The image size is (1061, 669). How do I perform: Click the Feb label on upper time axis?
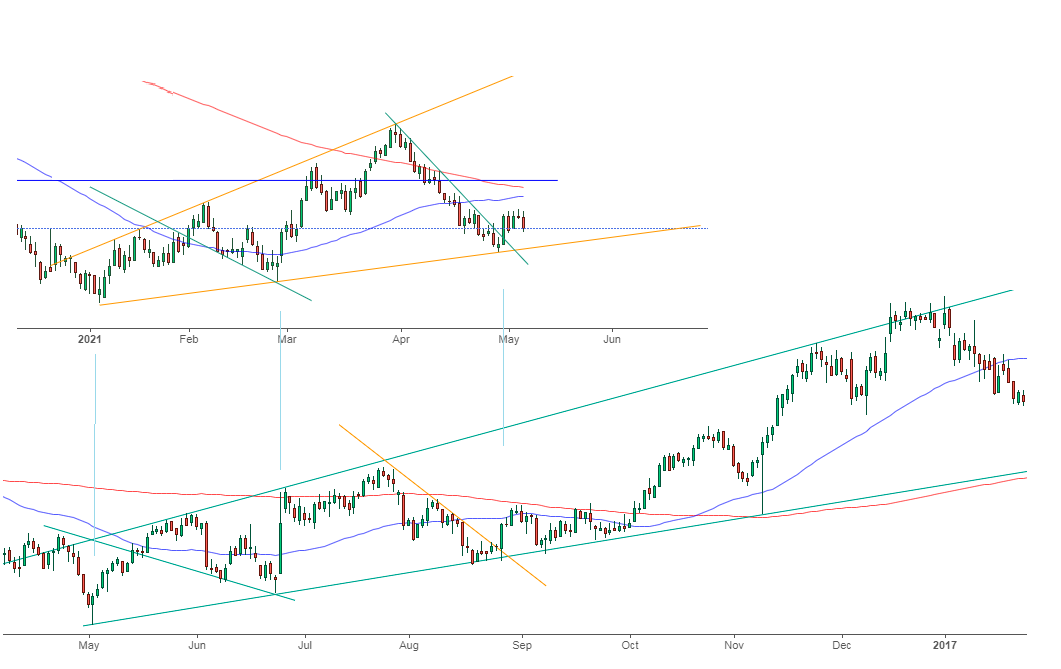(x=189, y=340)
